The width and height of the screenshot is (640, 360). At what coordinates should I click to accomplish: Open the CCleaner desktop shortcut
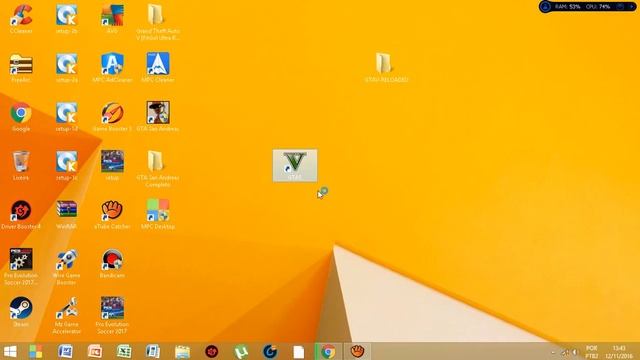click(21, 18)
